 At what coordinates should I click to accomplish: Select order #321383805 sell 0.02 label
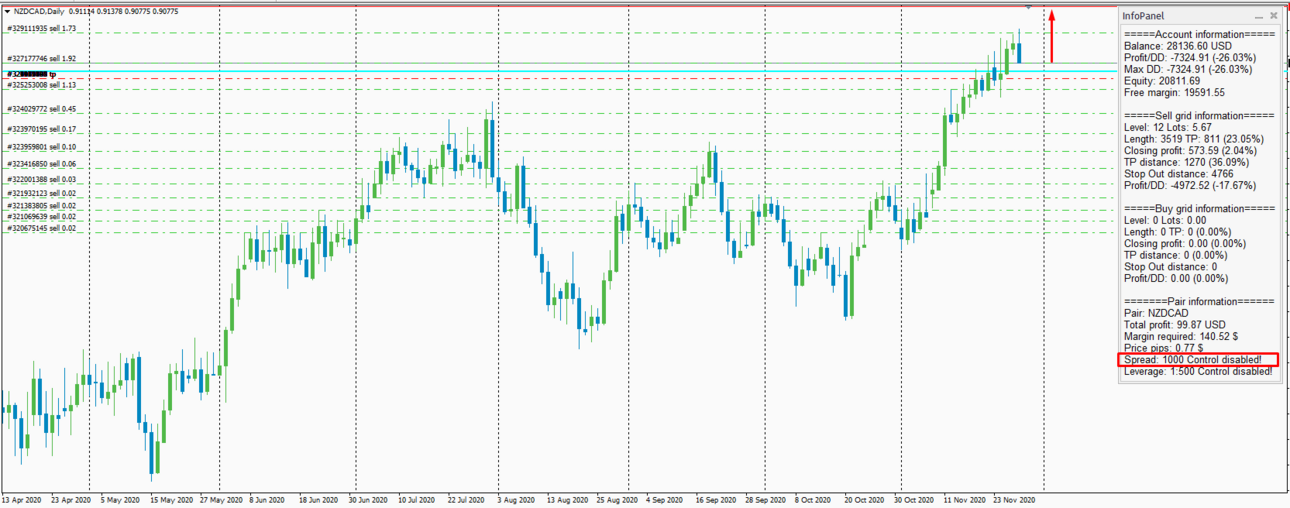[41, 205]
